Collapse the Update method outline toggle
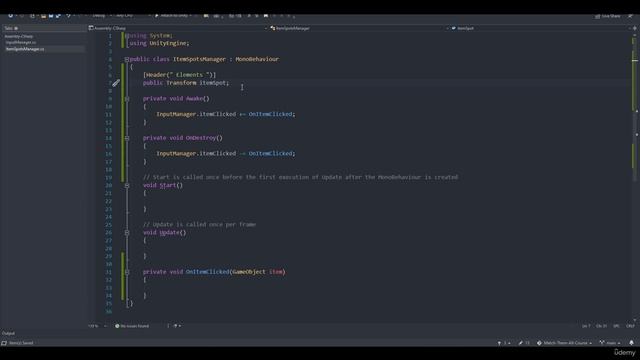640x360 pixels. [x=127, y=233]
